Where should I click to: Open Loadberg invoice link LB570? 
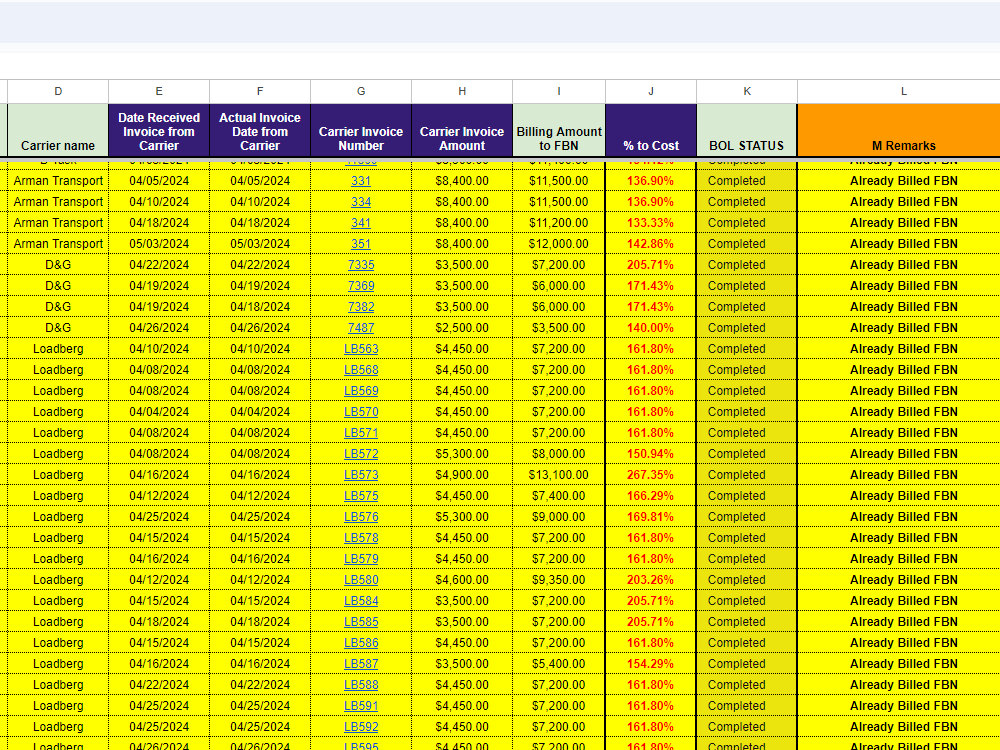tap(361, 412)
